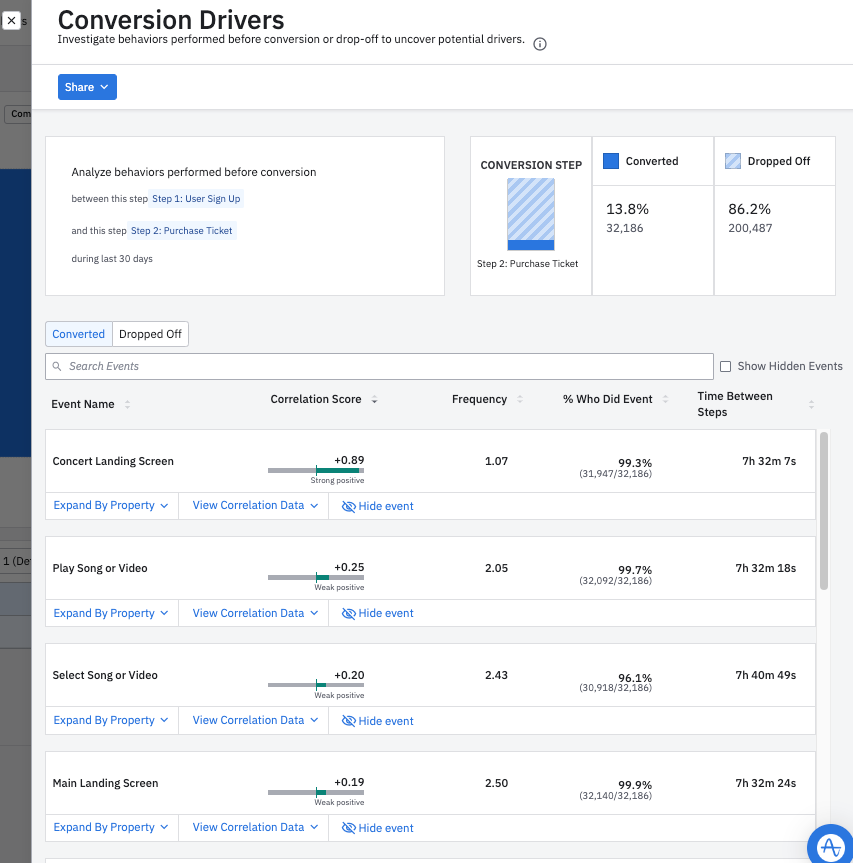Hide the Play Song or Video event
Screen dimensions: 853x863
(x=377, y=614)
